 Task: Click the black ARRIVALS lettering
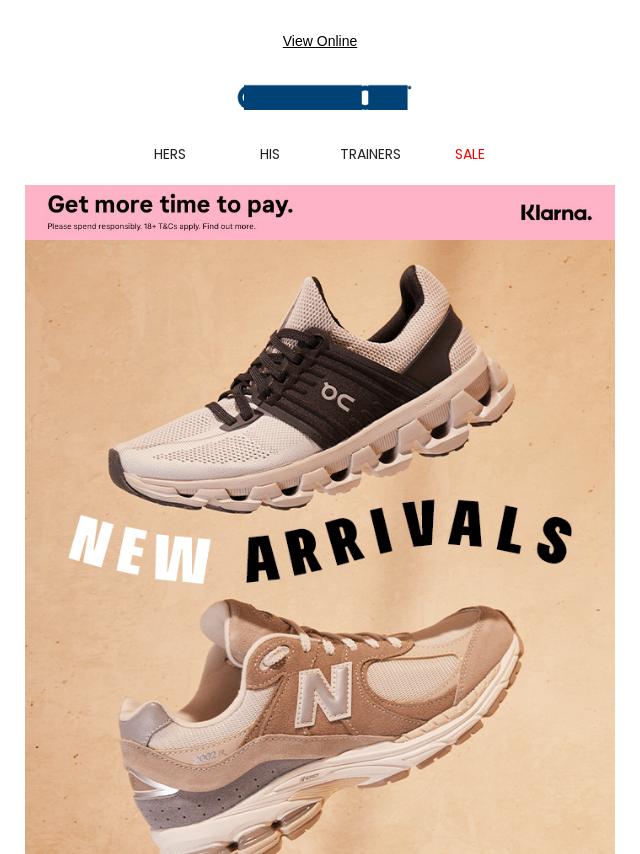point(409,539)
